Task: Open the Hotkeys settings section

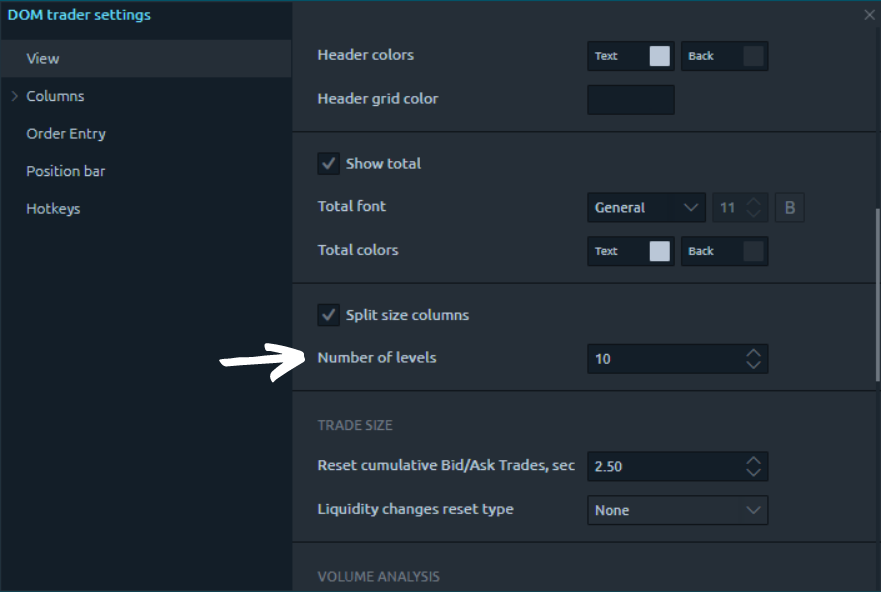Action: (51, 208)
